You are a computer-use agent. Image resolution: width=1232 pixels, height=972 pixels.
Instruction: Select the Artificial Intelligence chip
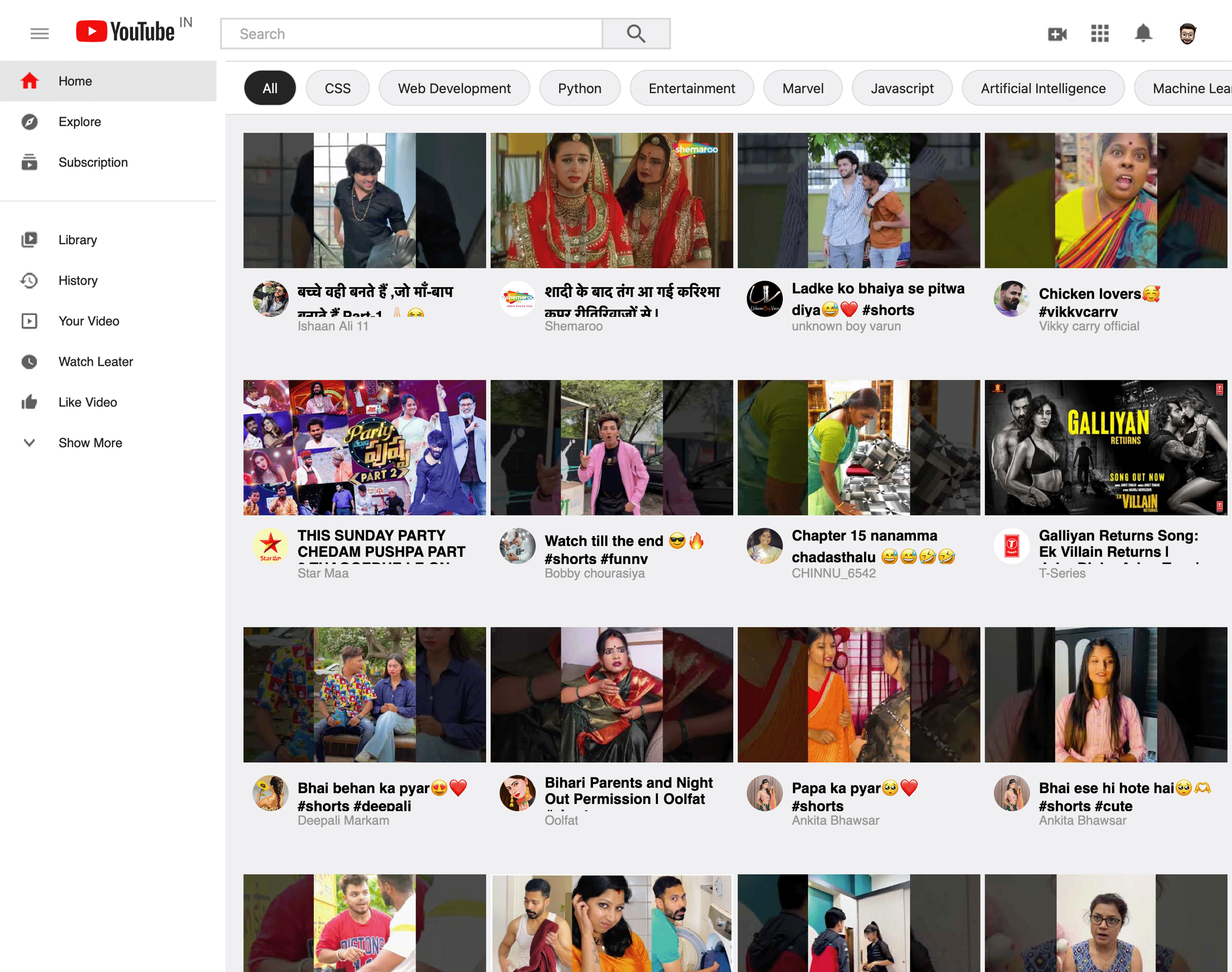[x=1043, y=88]
